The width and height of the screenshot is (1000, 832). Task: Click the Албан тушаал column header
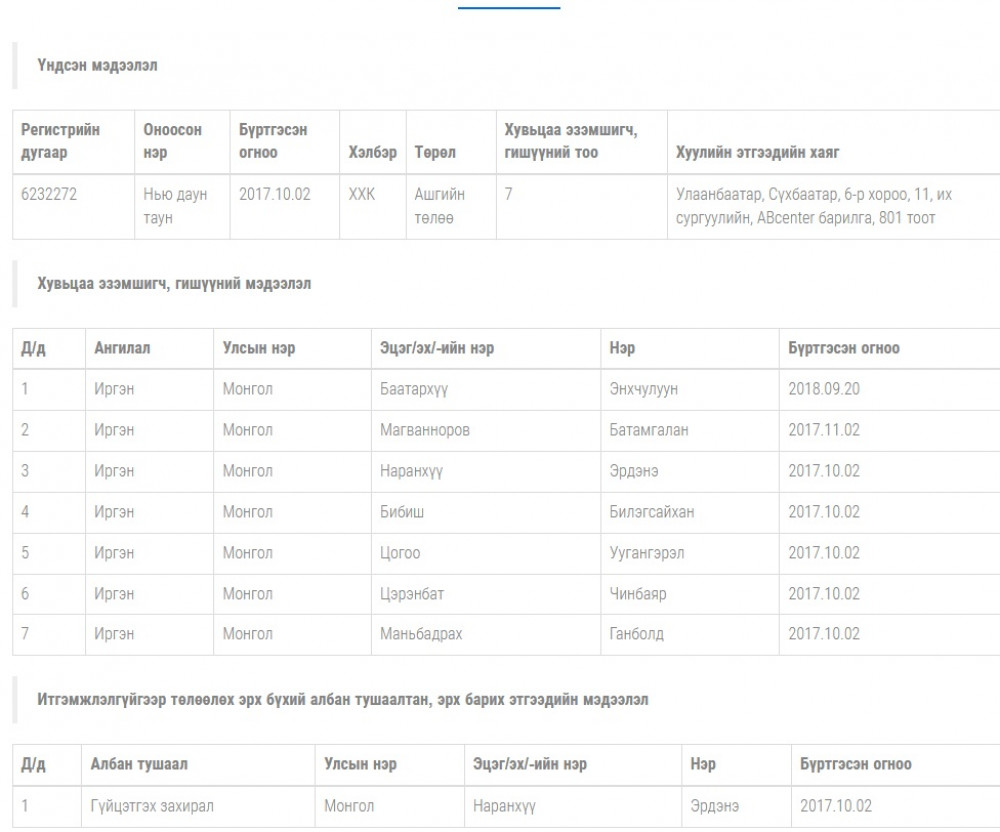point(139,764)
